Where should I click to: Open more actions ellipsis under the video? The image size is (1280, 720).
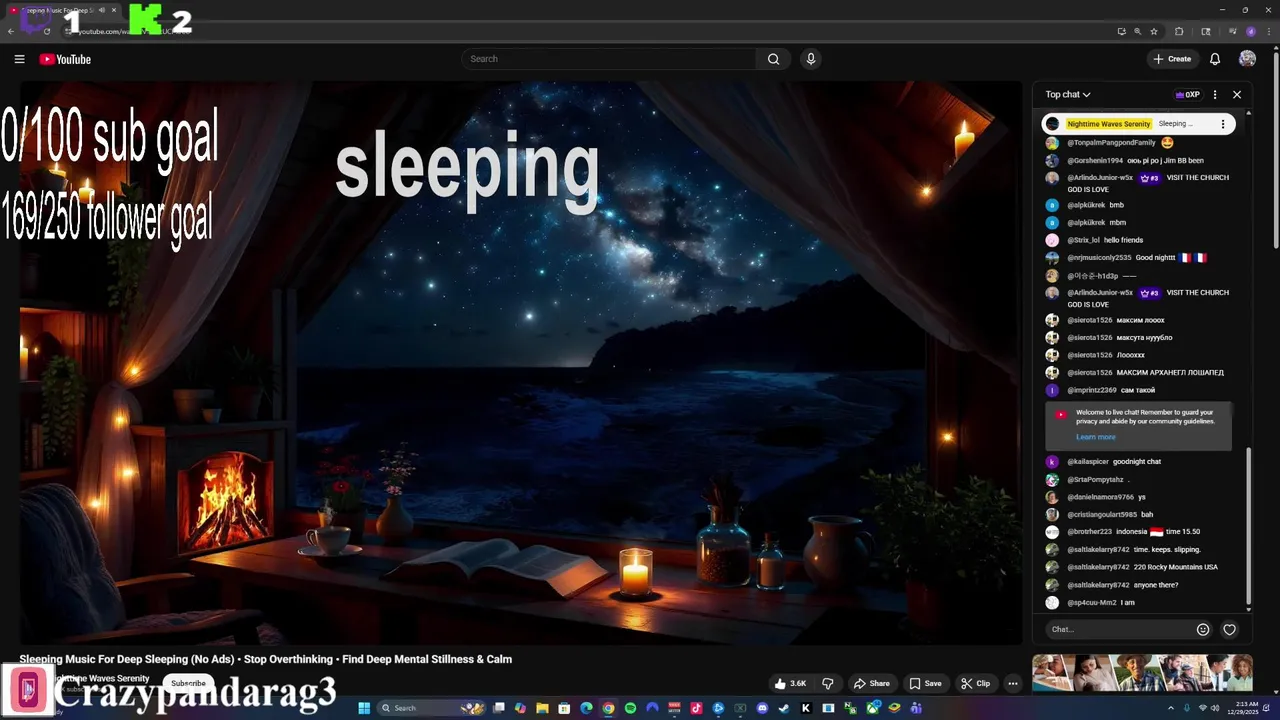[1012, 683]
